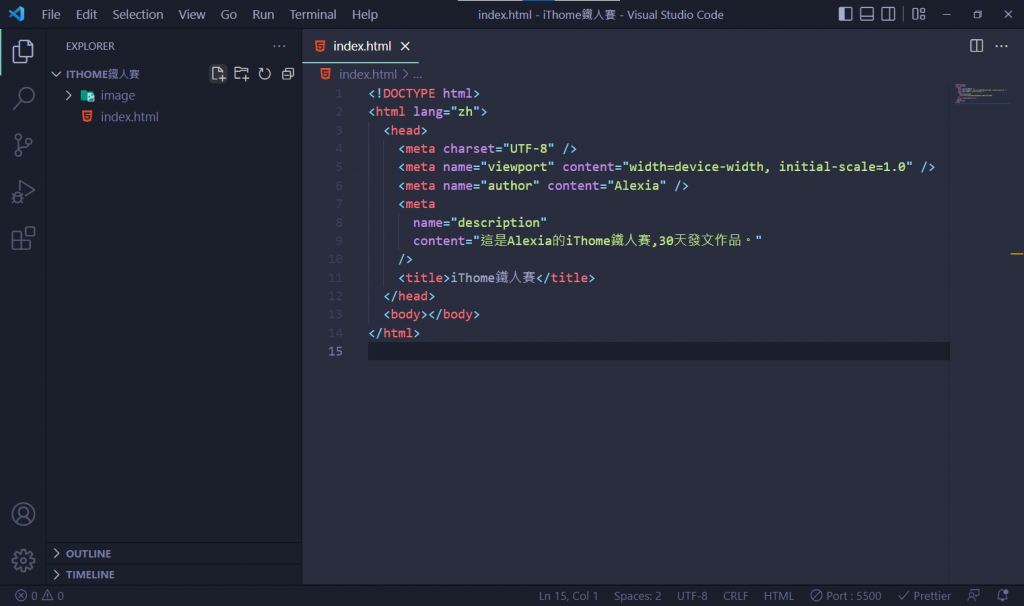Click the minimap code preview
The width and height of the screenshot is (1024, 606).
982,94
